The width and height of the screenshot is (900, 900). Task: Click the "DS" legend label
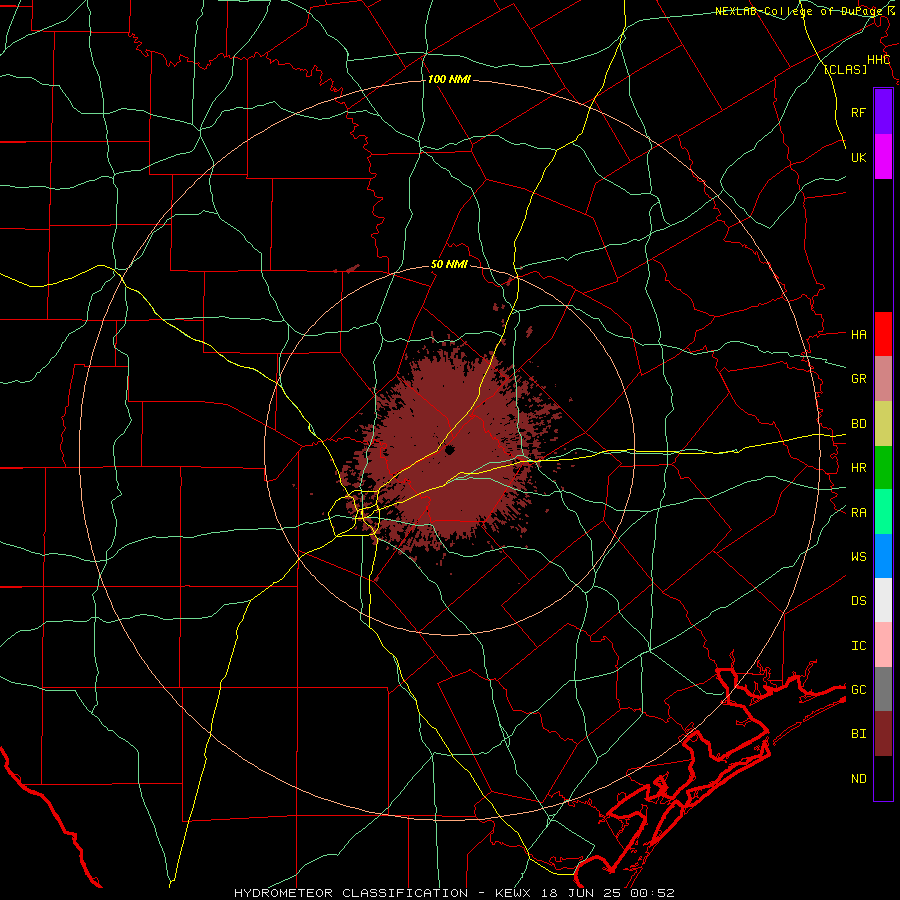point(859,600)
